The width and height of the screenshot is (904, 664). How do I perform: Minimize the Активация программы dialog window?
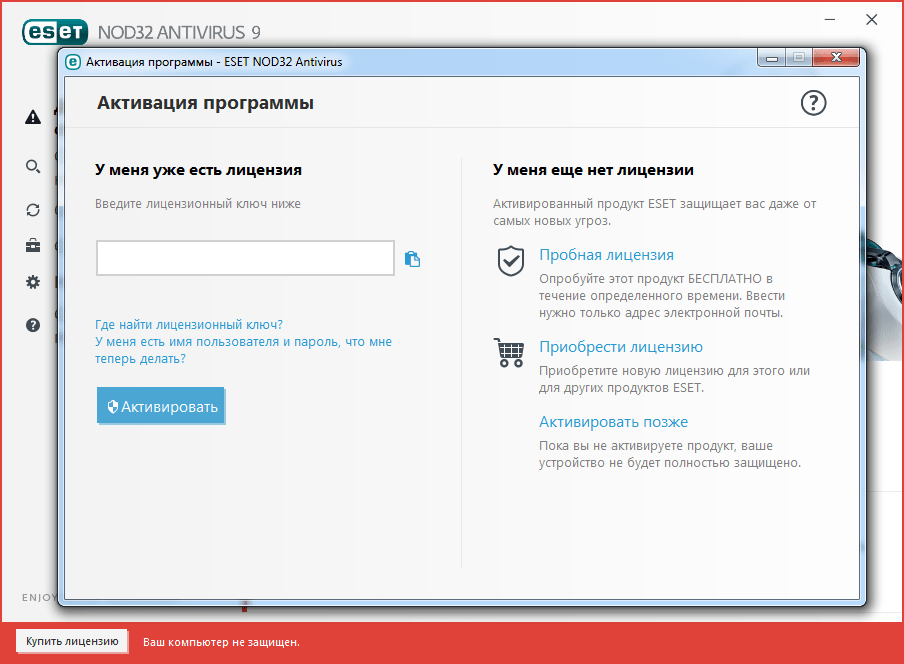pos(771,58)
